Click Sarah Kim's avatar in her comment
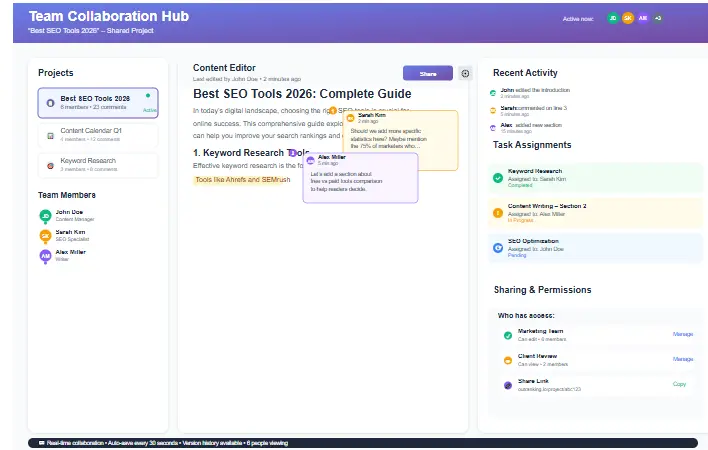 click(350, 118)
